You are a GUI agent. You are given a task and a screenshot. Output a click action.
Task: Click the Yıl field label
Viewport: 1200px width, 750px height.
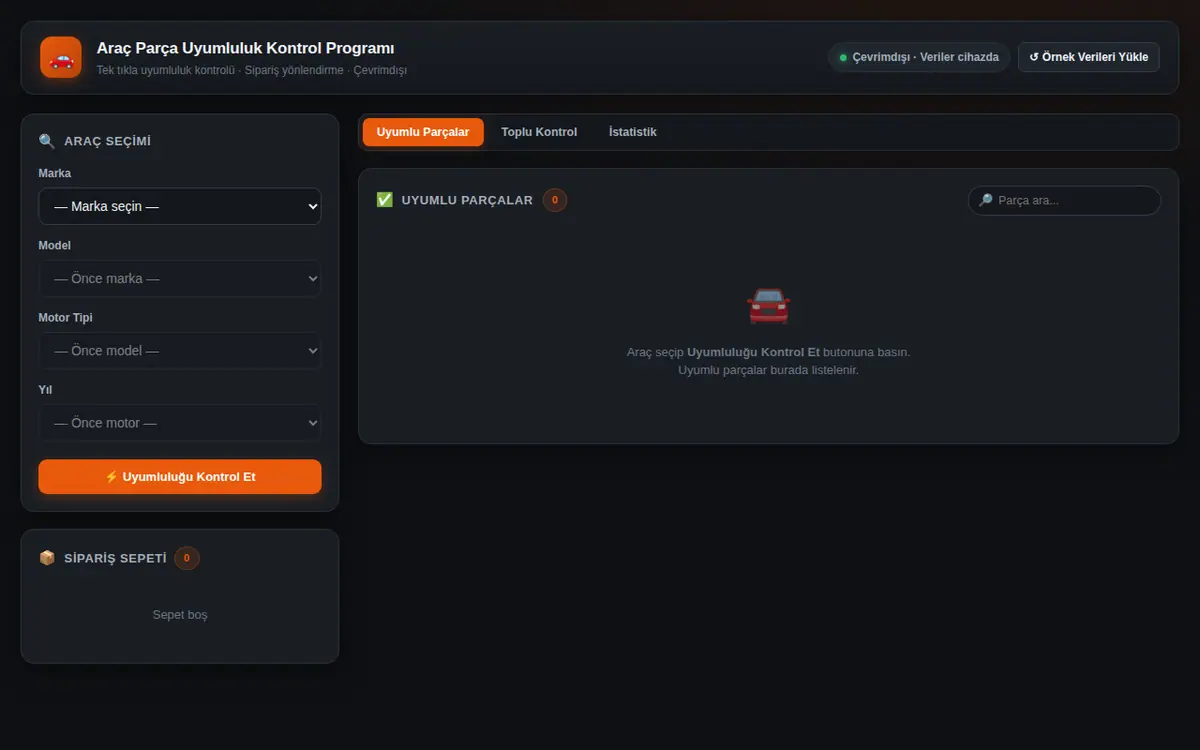point(45,389)
